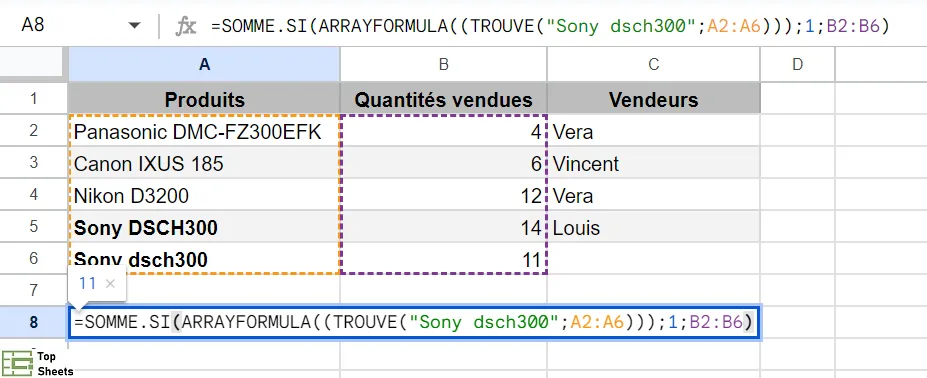Close the 11 result preview tooltip

110,284
